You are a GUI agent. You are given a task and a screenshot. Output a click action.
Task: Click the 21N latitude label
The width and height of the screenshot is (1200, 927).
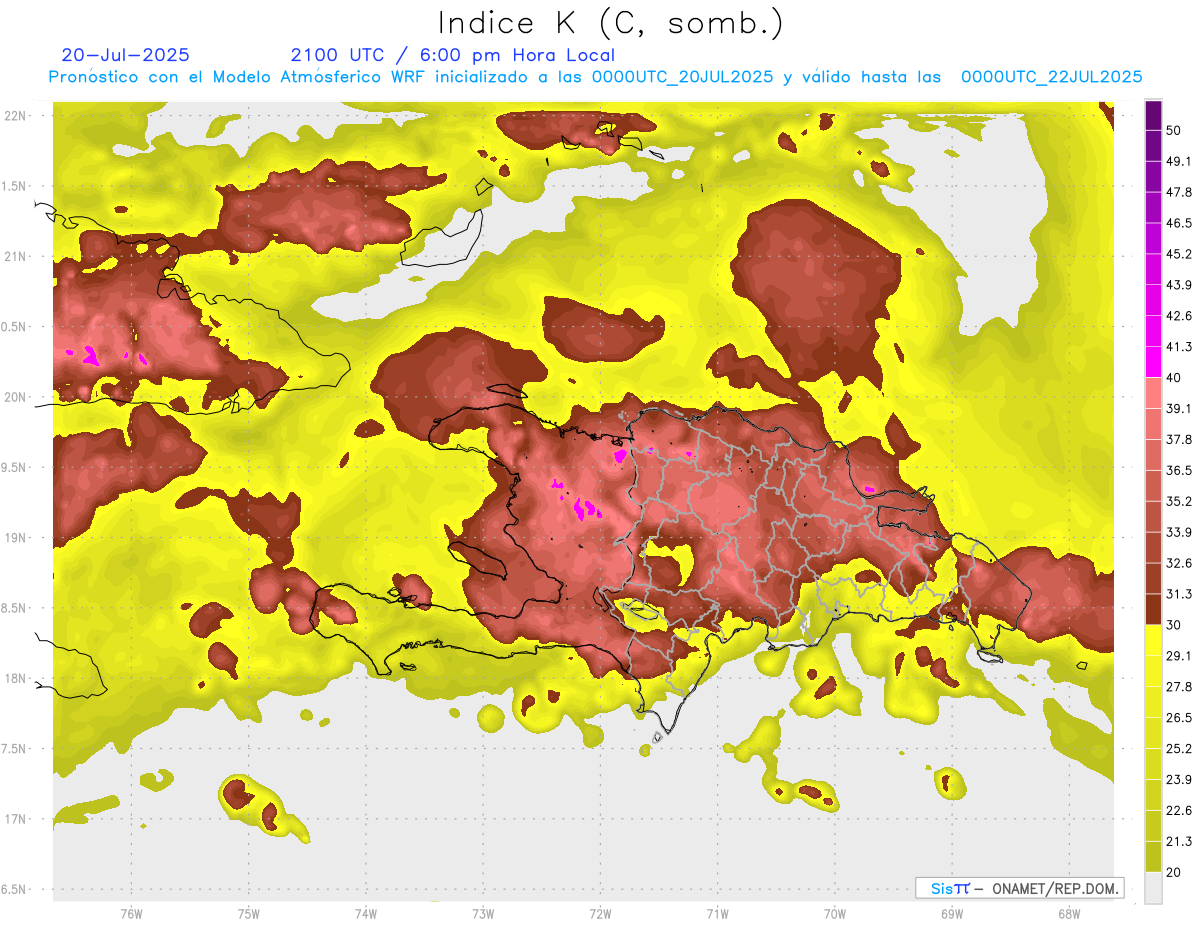tap(15, 256)
